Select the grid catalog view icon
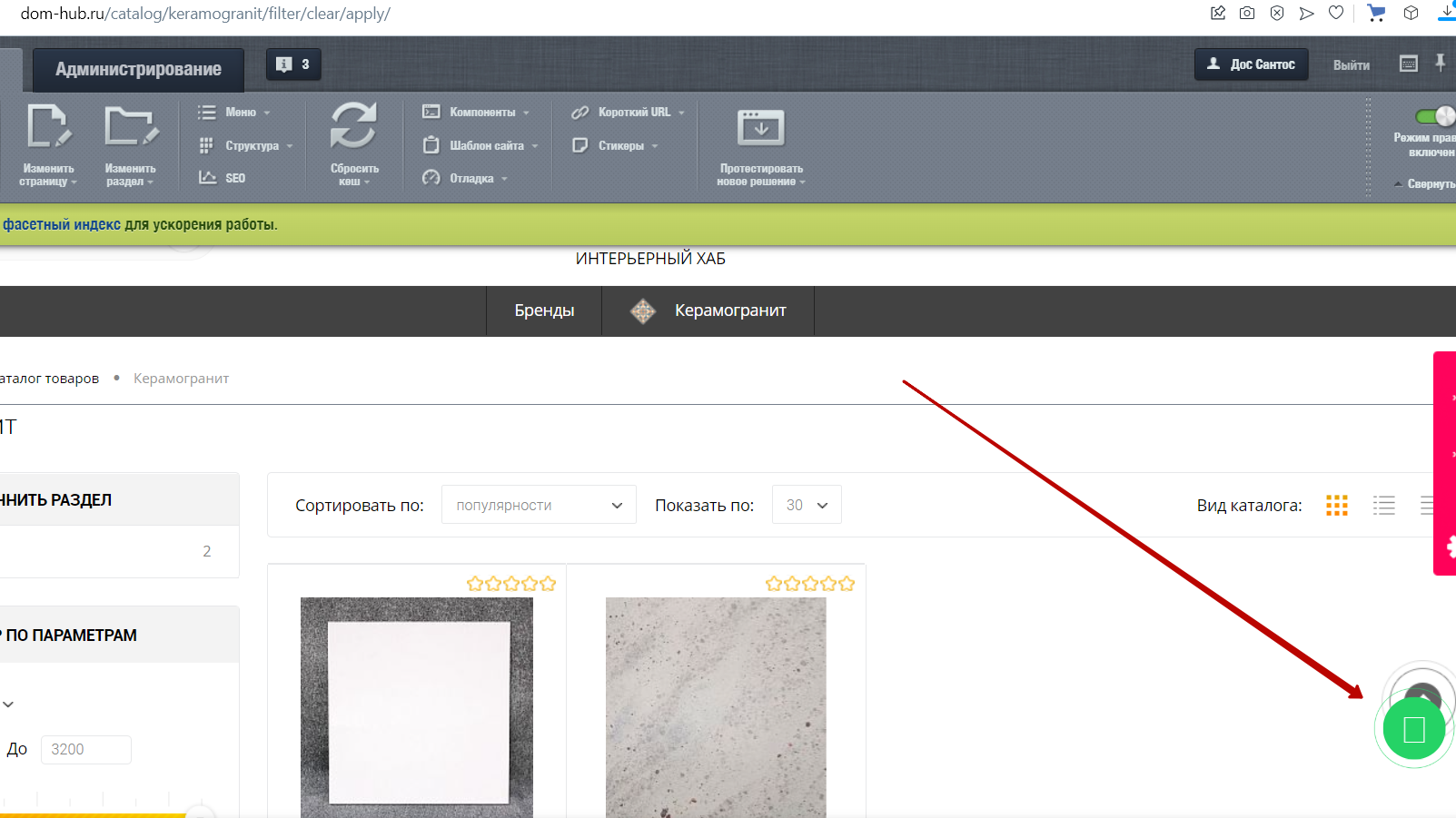The image size is (1456, 818). pos(1336,506)
